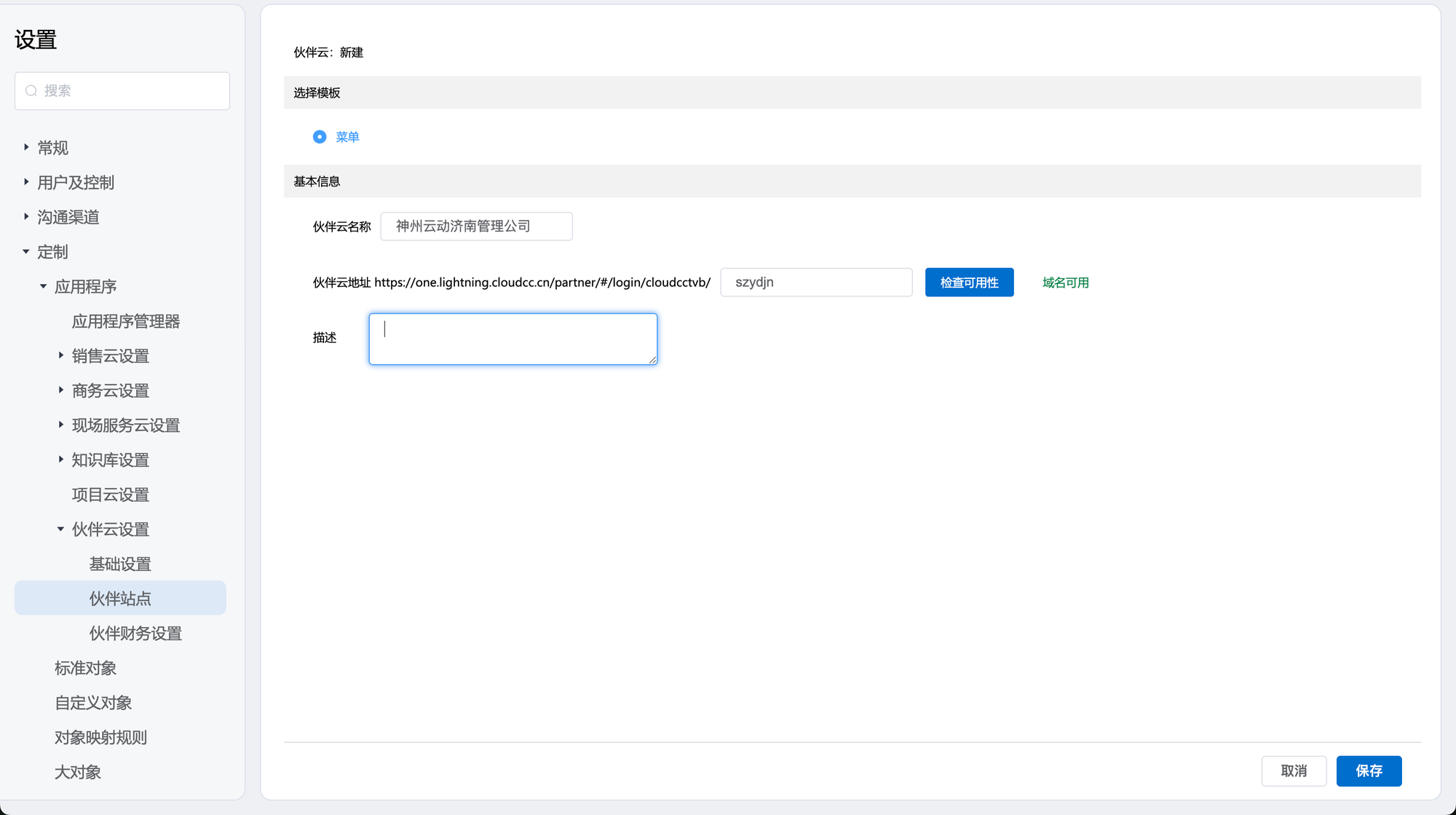Focus the 伙伴云名称 input field

point(476,227)
